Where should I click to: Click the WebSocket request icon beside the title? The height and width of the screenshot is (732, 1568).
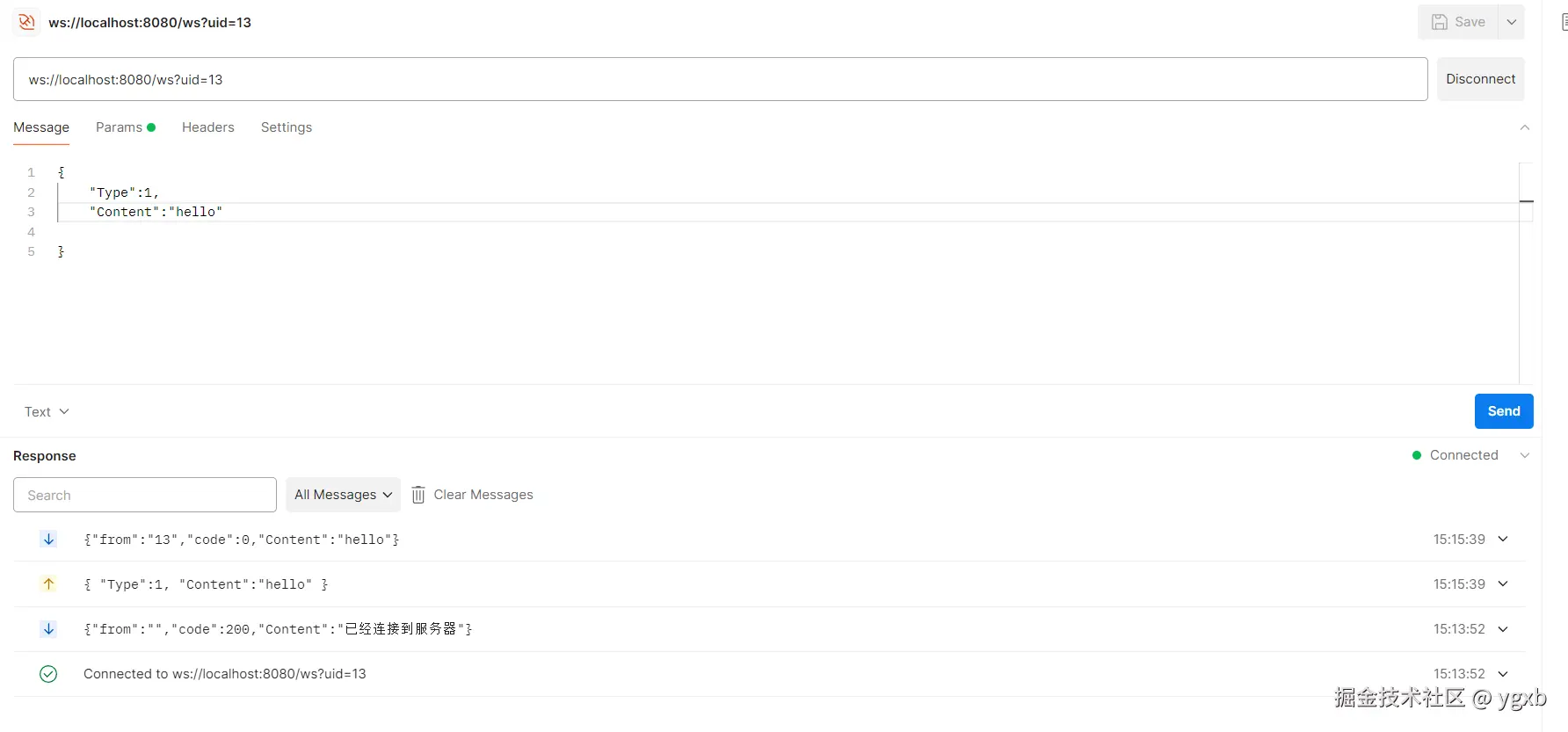pos(27,22)
